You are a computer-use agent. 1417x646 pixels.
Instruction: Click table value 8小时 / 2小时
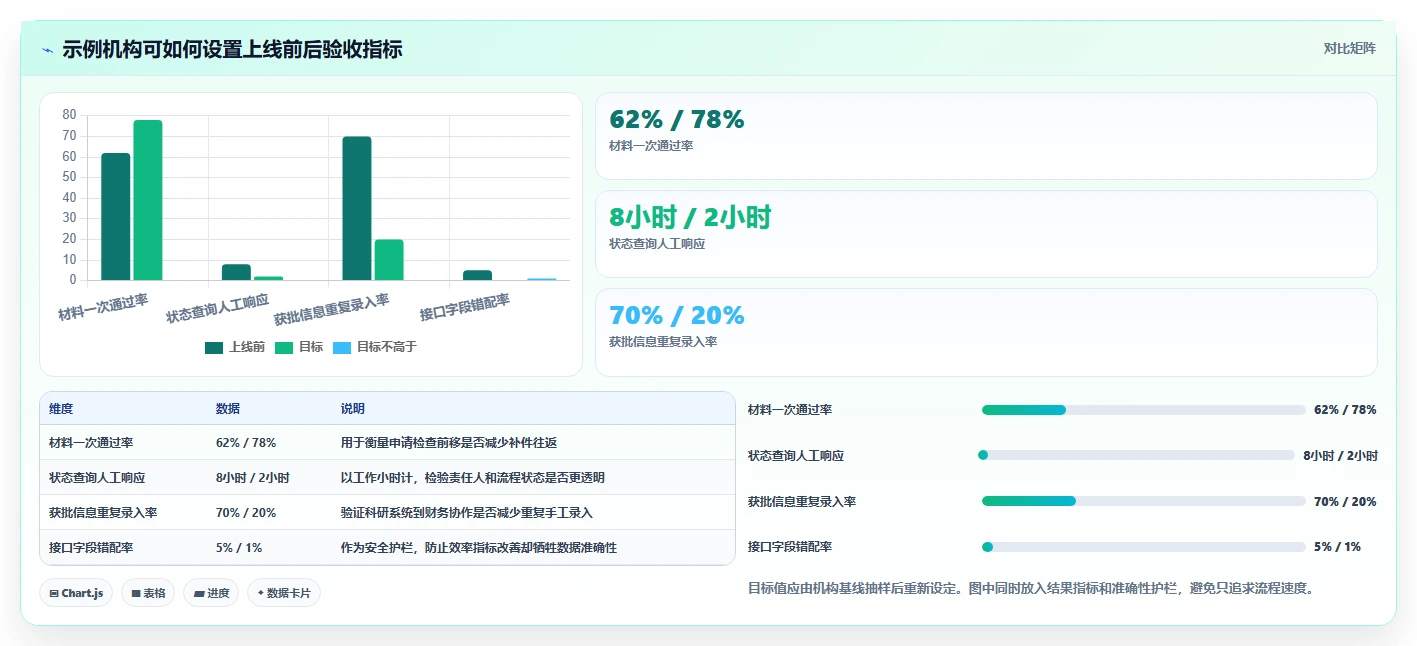pyautogui.click(x=253, y=478)
